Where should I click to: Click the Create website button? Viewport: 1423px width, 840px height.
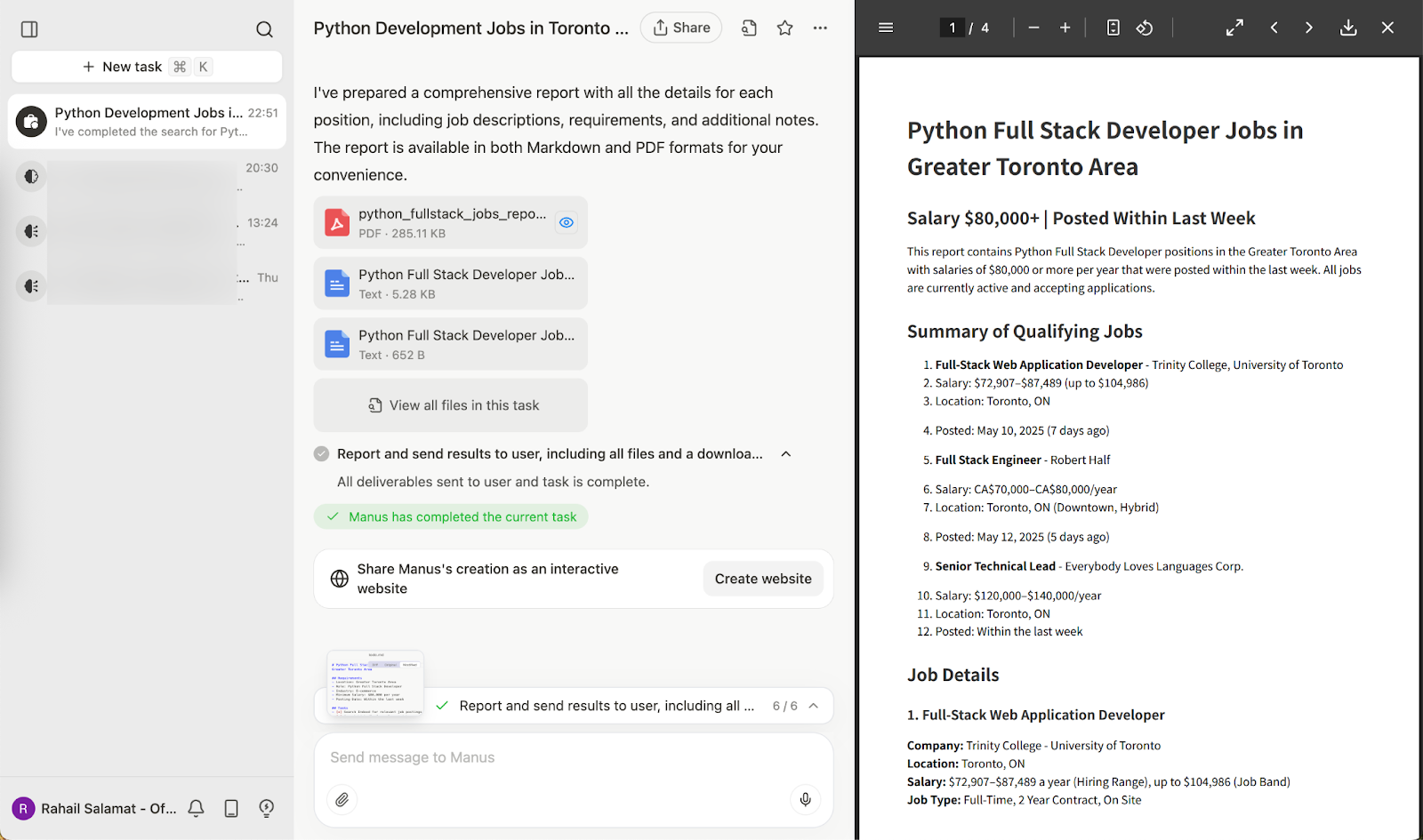coord(763,579)
